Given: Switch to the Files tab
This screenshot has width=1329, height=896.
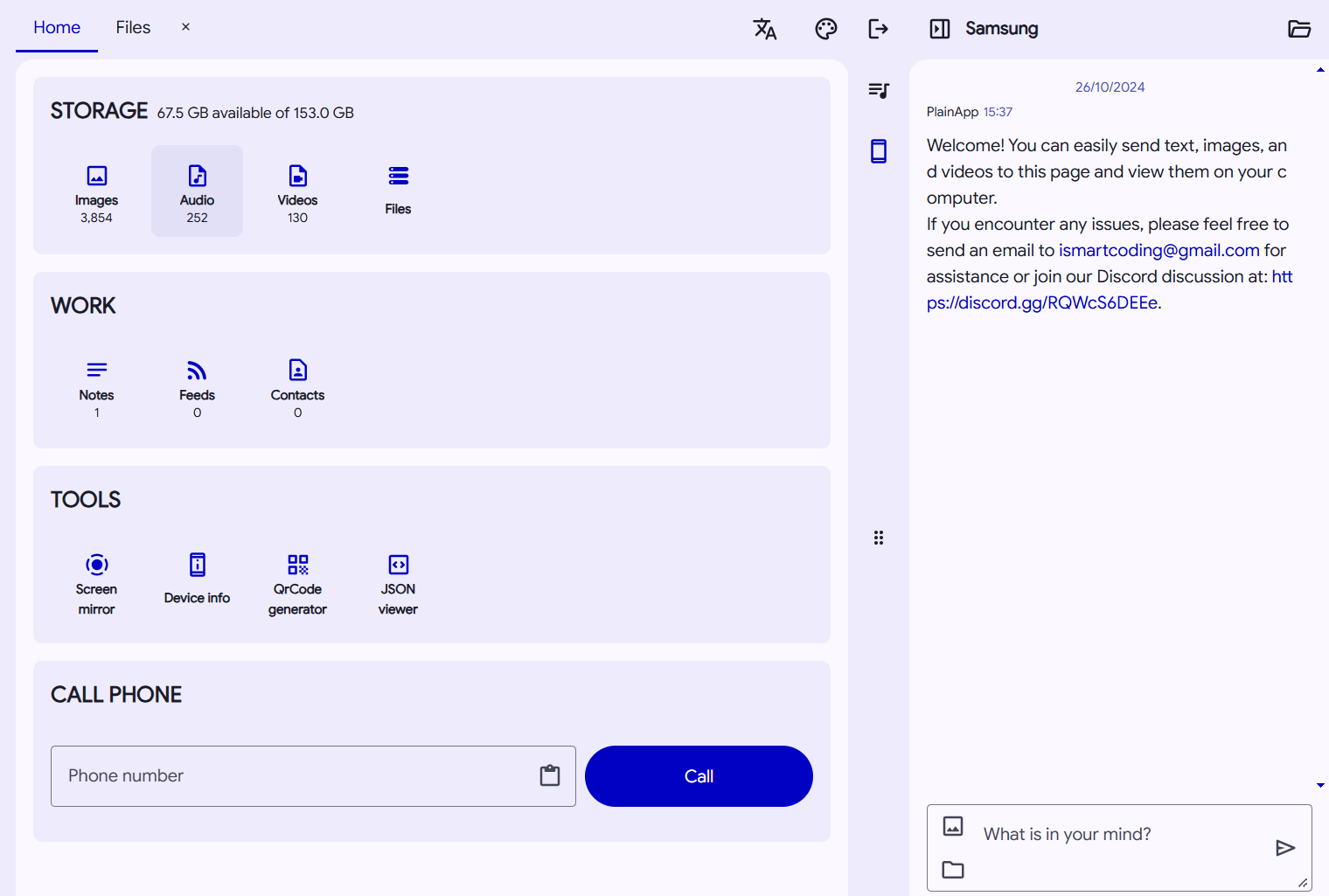Looking at the screenshot, I should [133, 28].
